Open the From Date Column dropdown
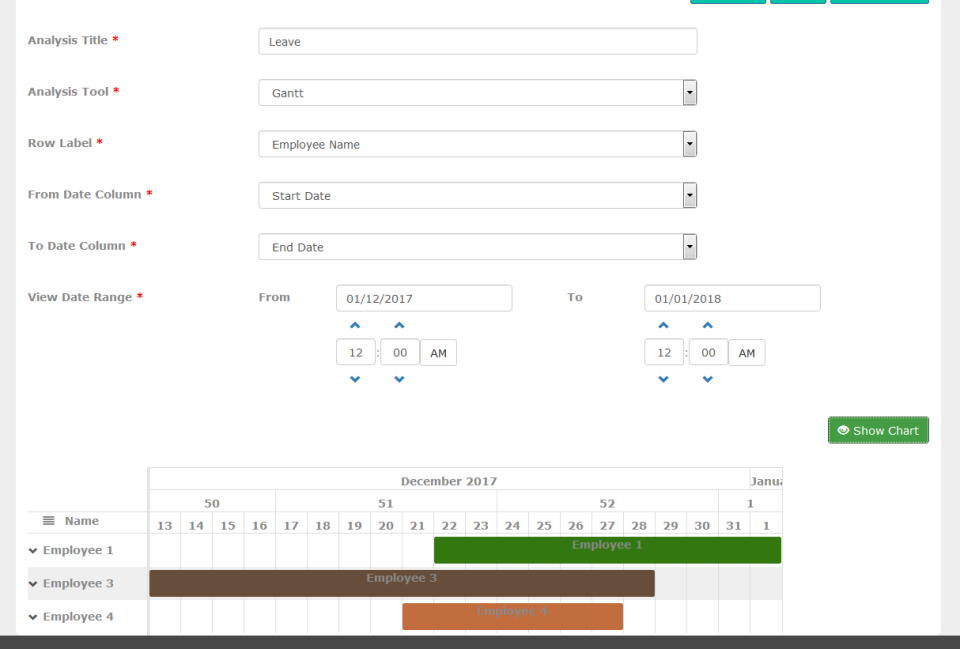Image resolution: width=960 pixels, height=649 pixels. (689, 195)
